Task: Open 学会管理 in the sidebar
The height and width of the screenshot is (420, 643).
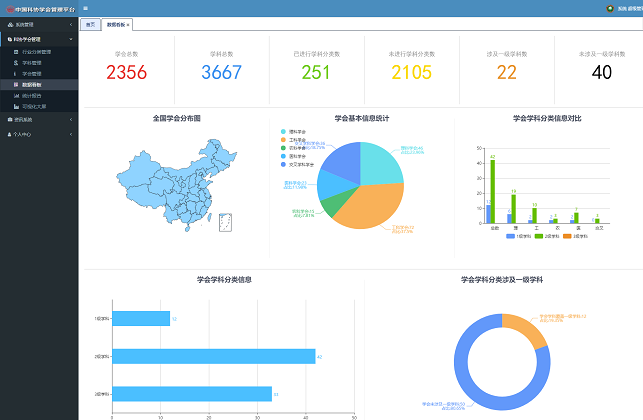Action: point(39,74)
